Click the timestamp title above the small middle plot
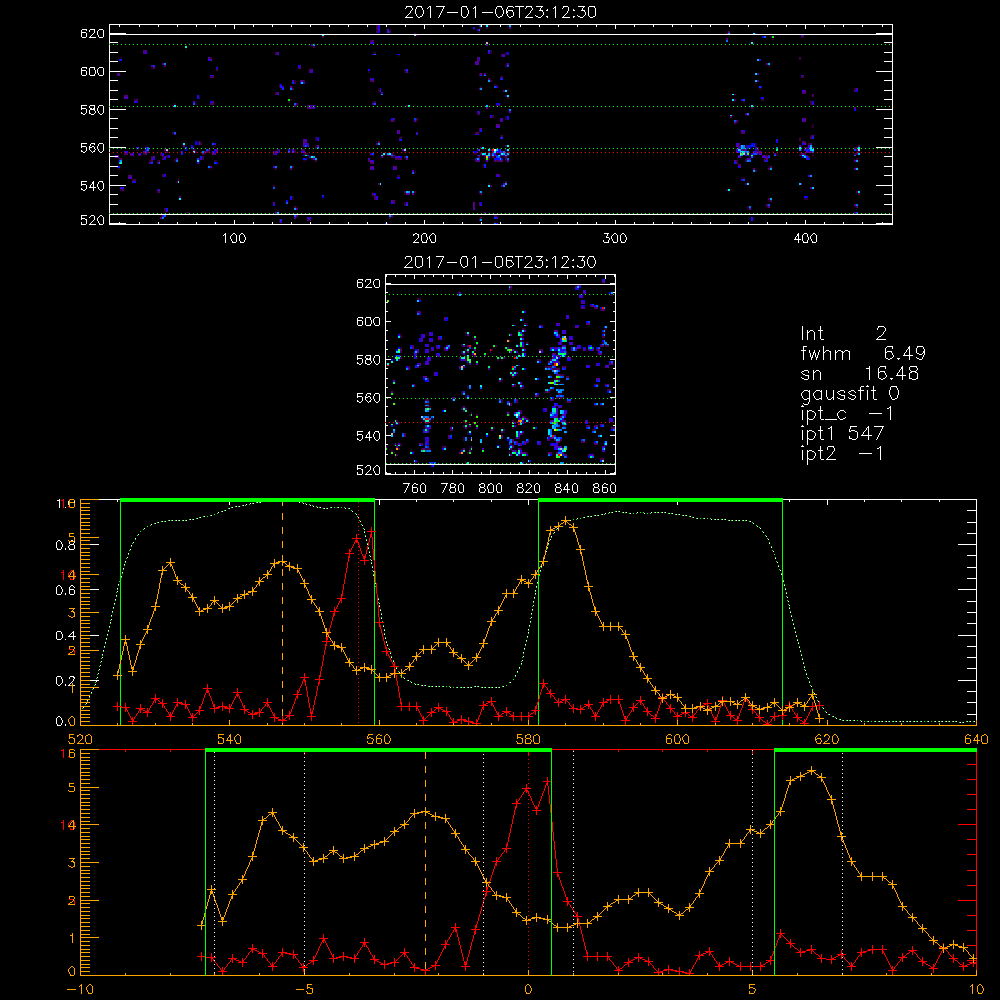Viewport: 1000px width, 1000px height. click(500, 262)
